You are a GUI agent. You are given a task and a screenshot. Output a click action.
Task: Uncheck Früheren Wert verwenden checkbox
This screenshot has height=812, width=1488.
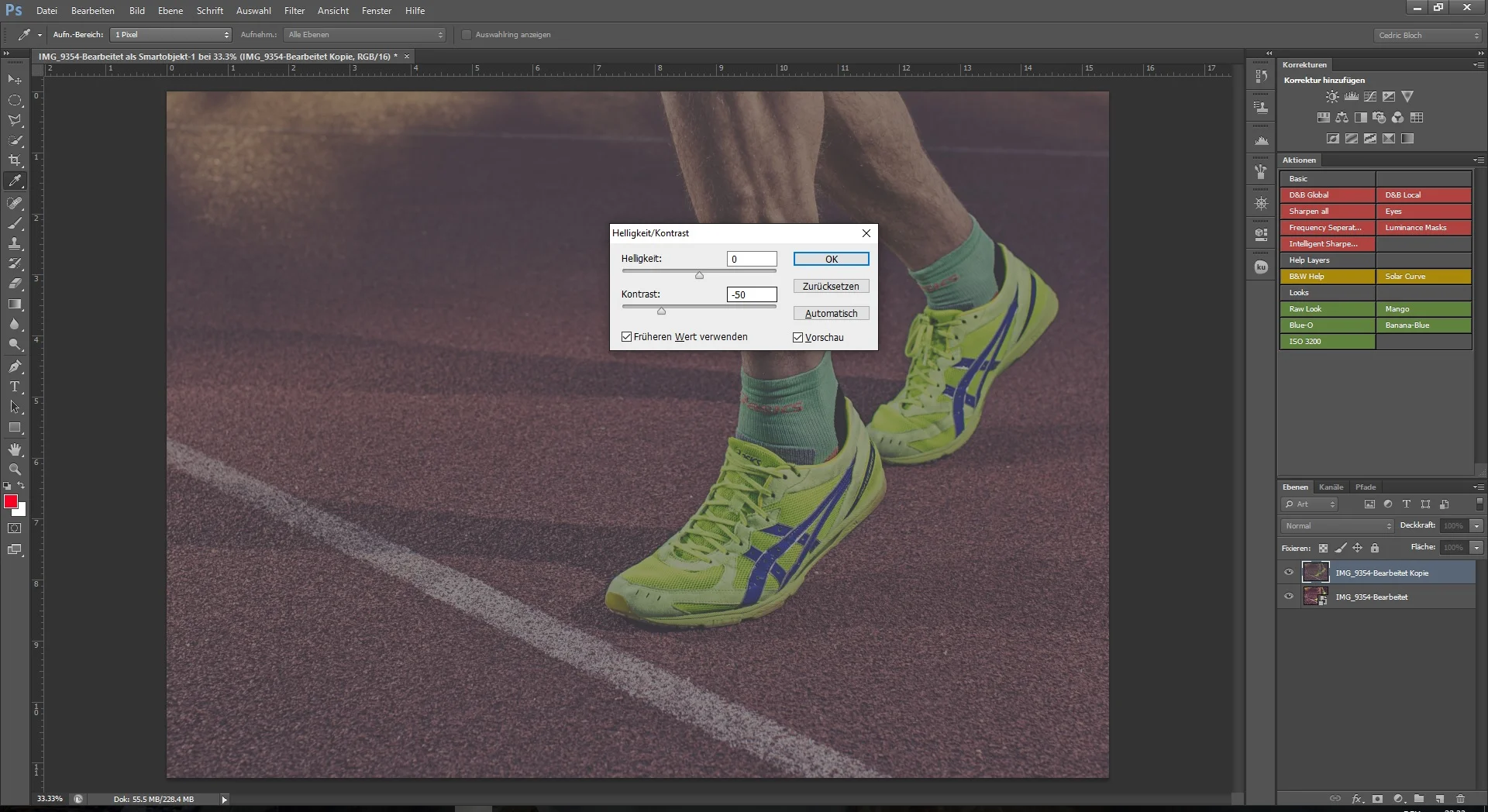626,337
